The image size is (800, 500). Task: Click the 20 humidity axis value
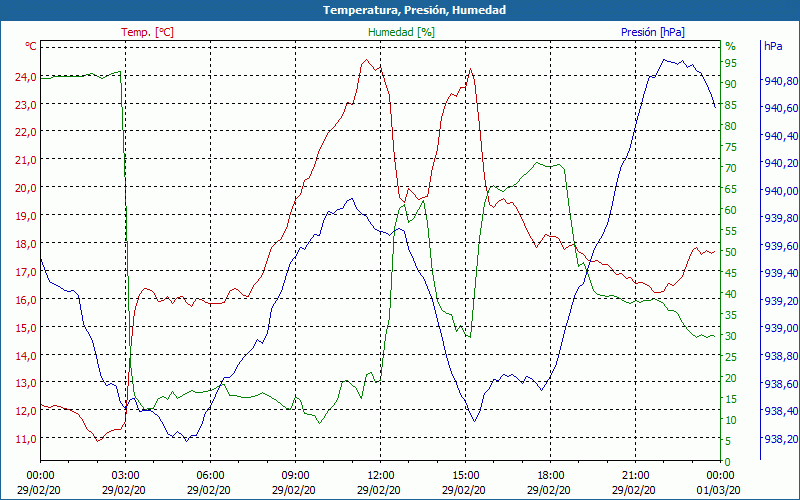[x=731, y=378]
